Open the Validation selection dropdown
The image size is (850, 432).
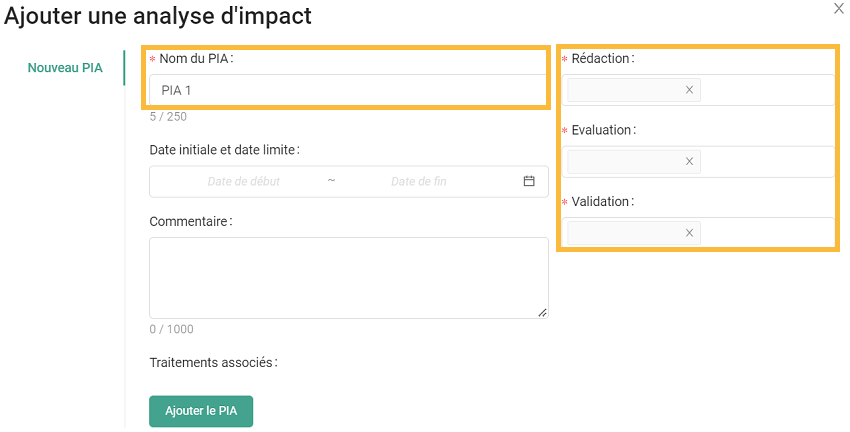click(766, 233)
